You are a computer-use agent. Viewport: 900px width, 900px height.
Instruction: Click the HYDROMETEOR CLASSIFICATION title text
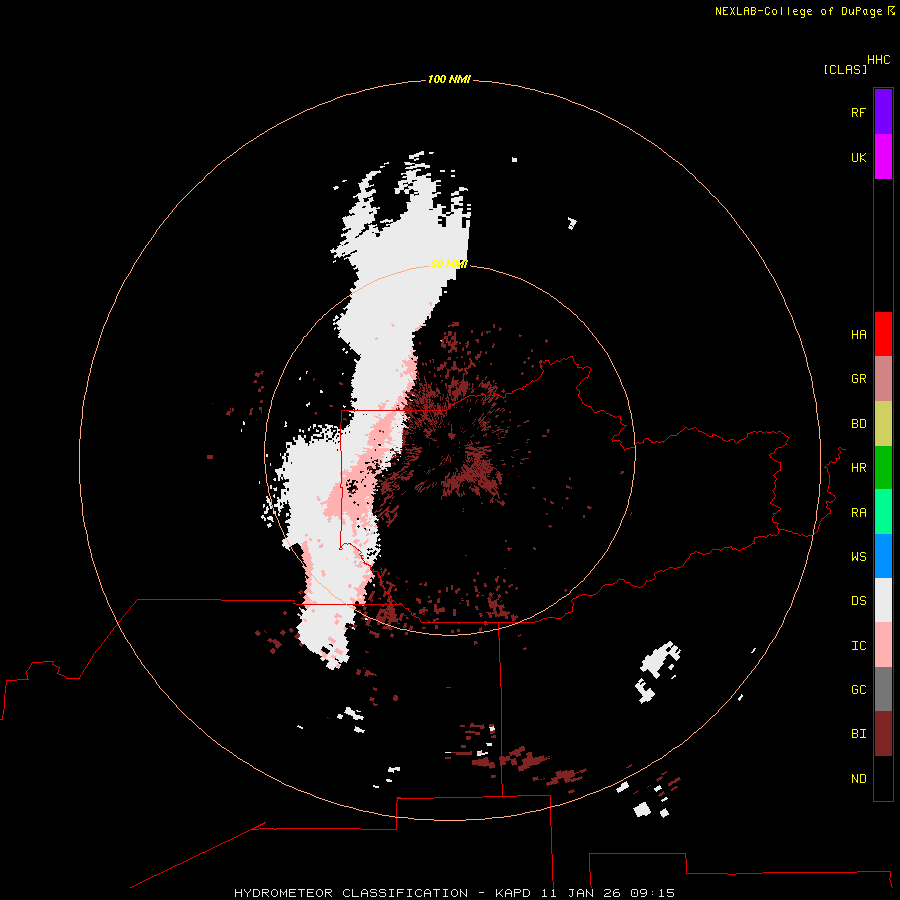click(351, 893)
